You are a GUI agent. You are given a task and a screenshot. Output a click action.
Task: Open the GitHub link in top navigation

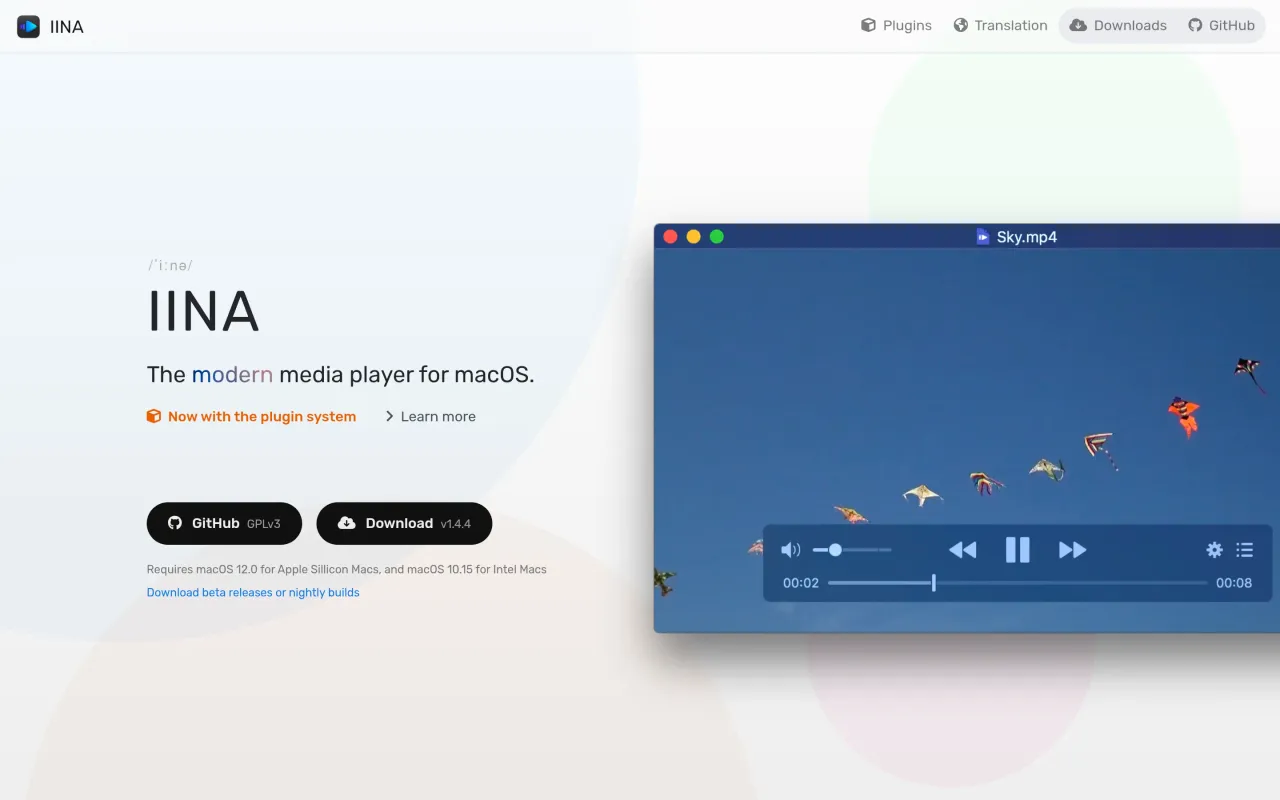1221,25
